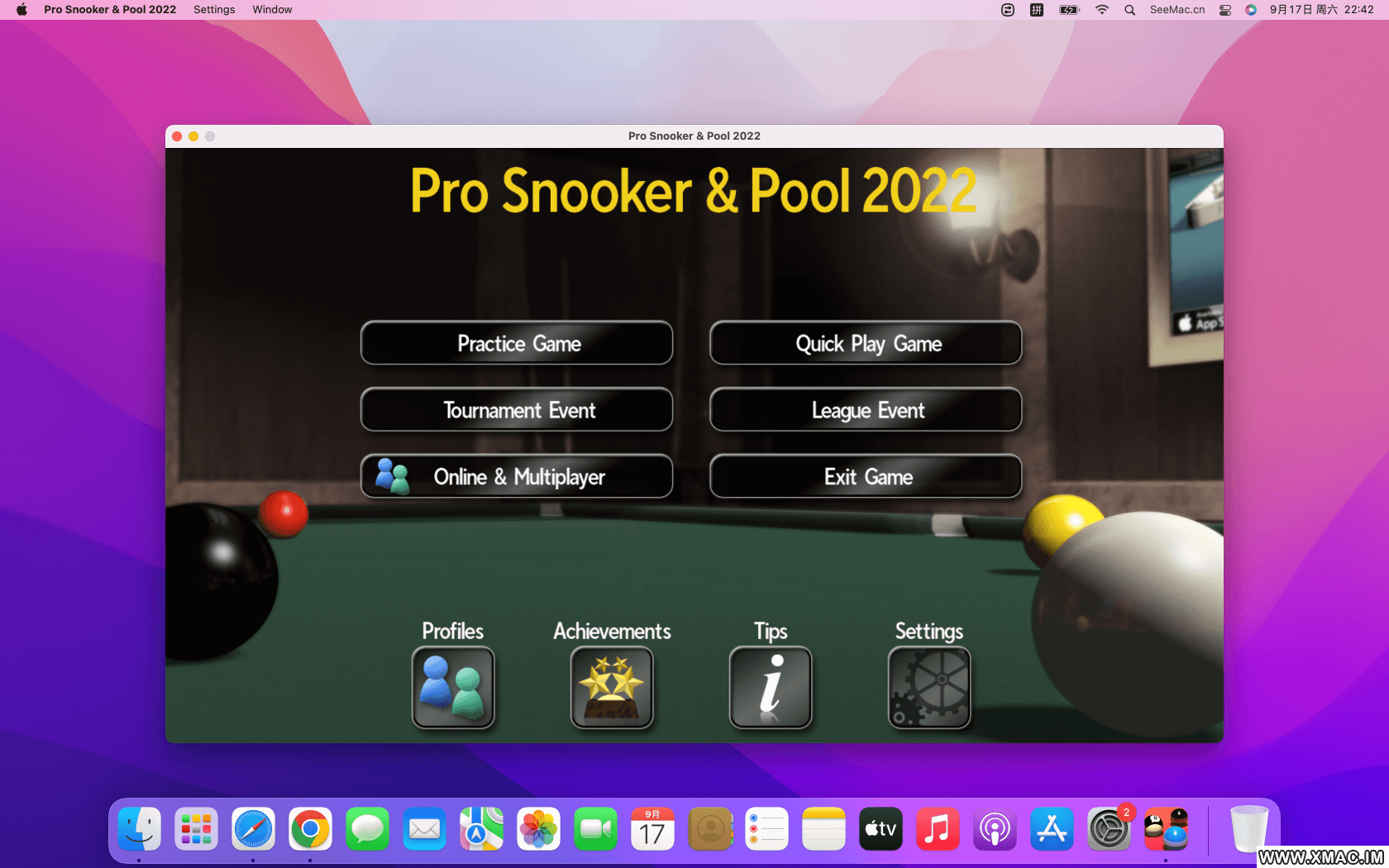Click the circular status icon before input method

(1008, 10)
